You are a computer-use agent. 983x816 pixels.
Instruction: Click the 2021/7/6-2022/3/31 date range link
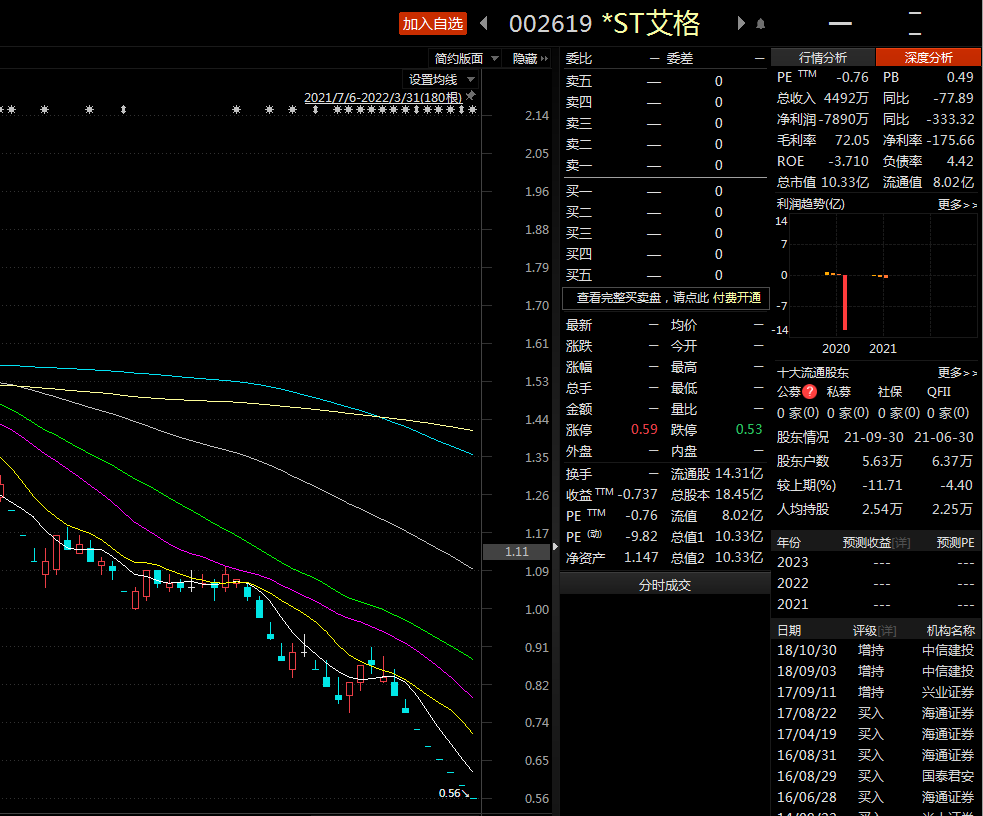click(383, 97)
